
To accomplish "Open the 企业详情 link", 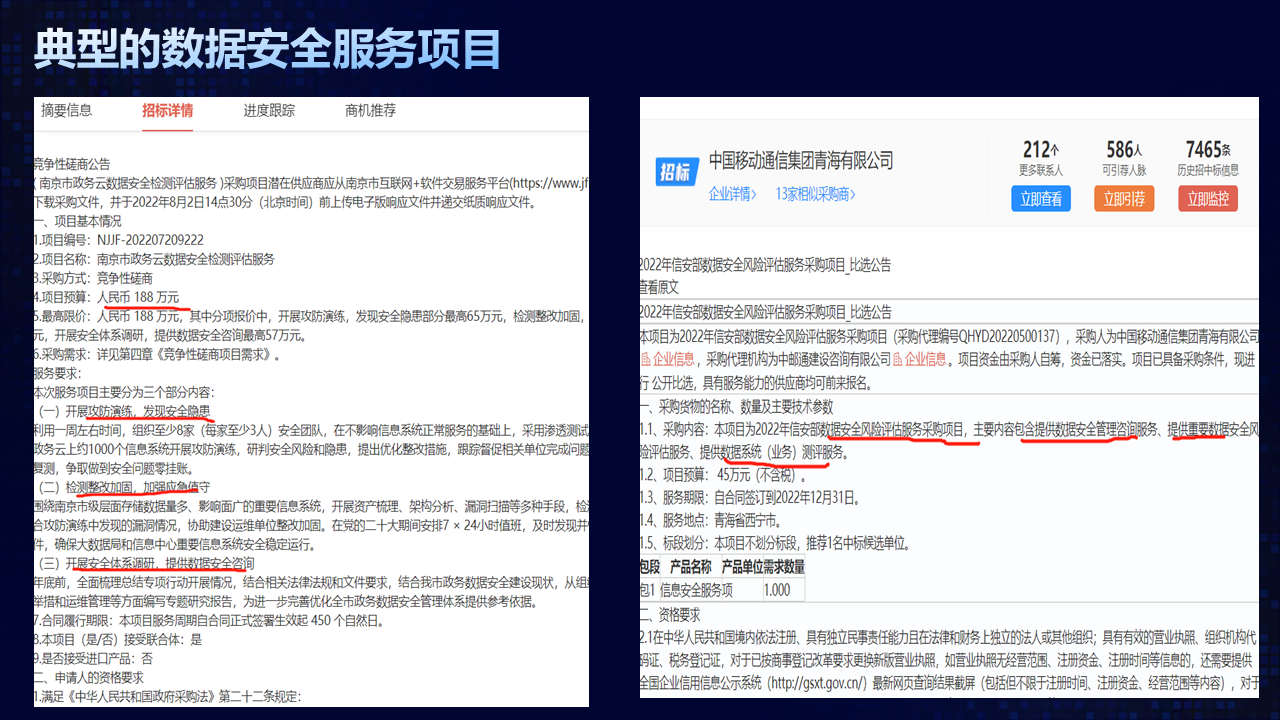I will (x=733, y=194).
